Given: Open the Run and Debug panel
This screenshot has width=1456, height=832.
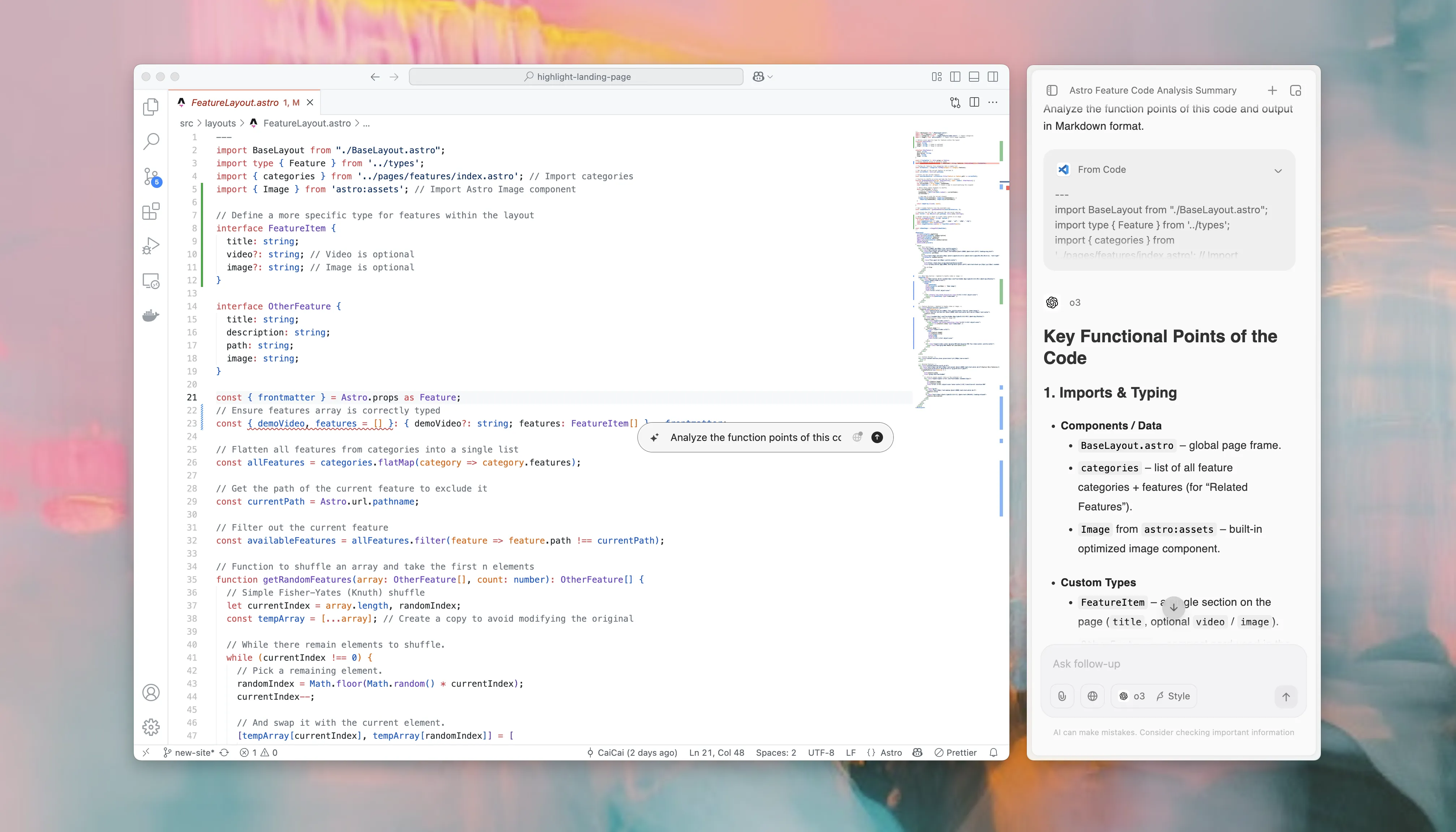Looking at the screenshot, I should [151, 245].
